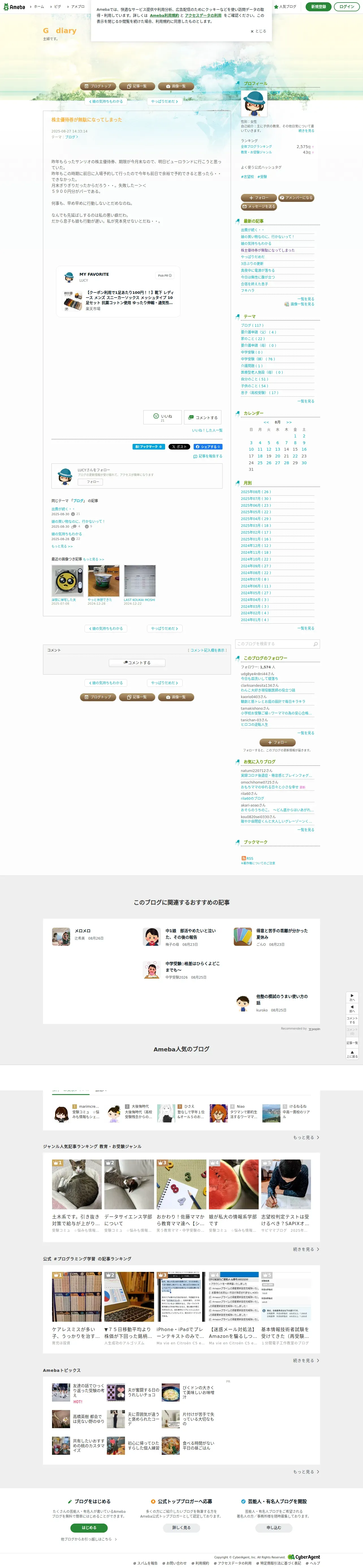Open the ブログトップ button above the article

pyautogui.click(x=98, y=86)
